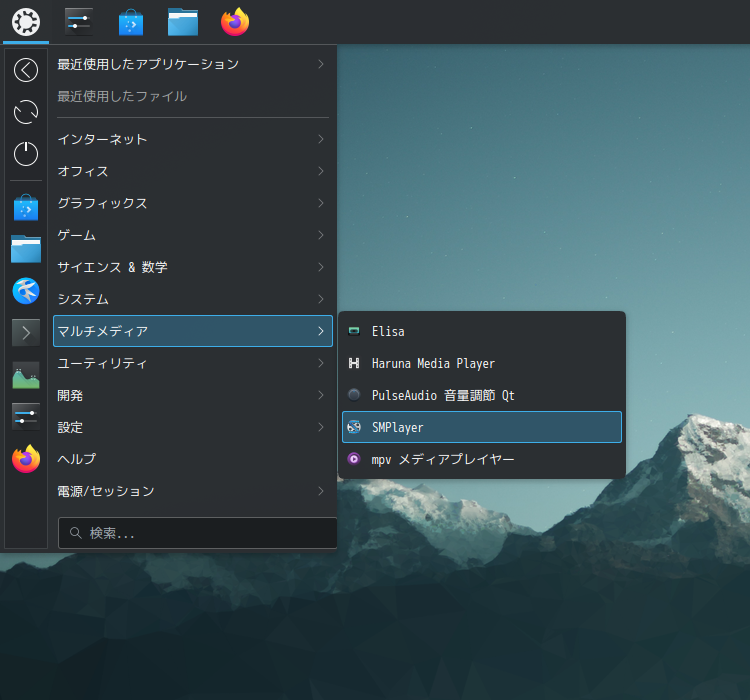Open Dolphin file manager in top panel
This screenshot has height=700, width=750.
pyautogui.click(x=183, y=22)
